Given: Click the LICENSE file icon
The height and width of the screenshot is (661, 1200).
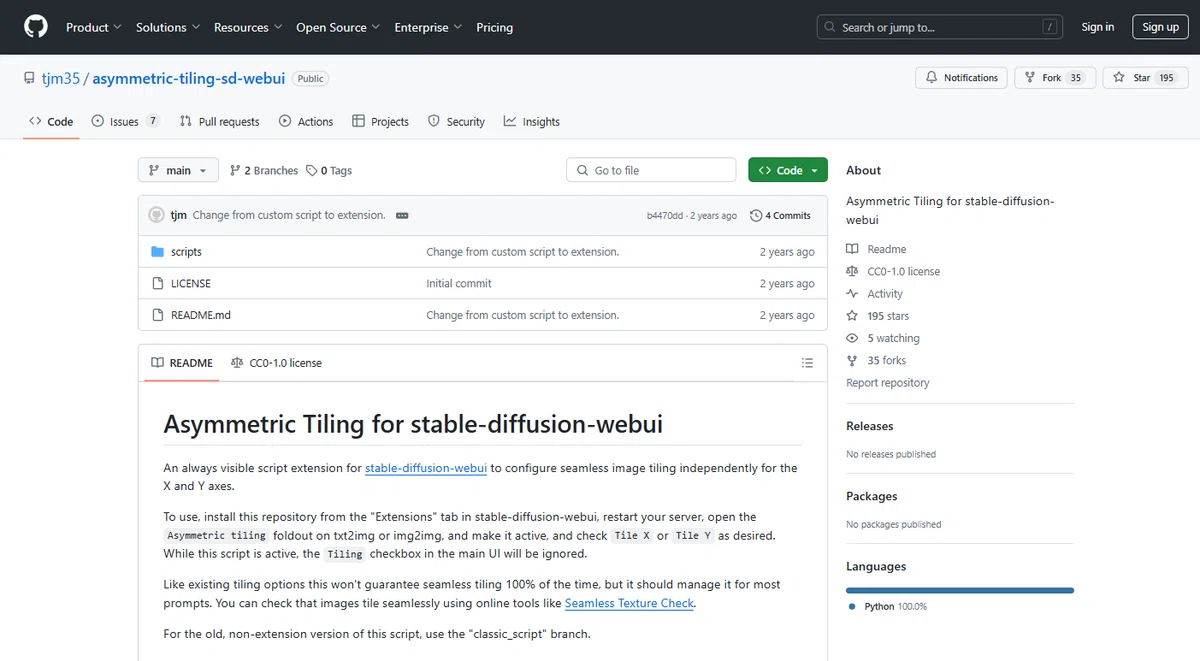Looking at the screenshot, I should click(x=157, y=283).
